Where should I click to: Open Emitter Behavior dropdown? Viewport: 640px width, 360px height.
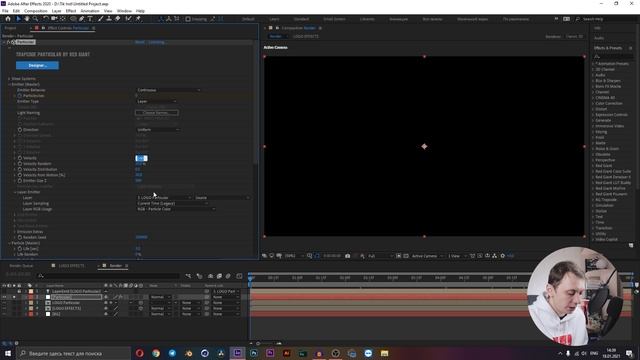(x=168, y=90)
